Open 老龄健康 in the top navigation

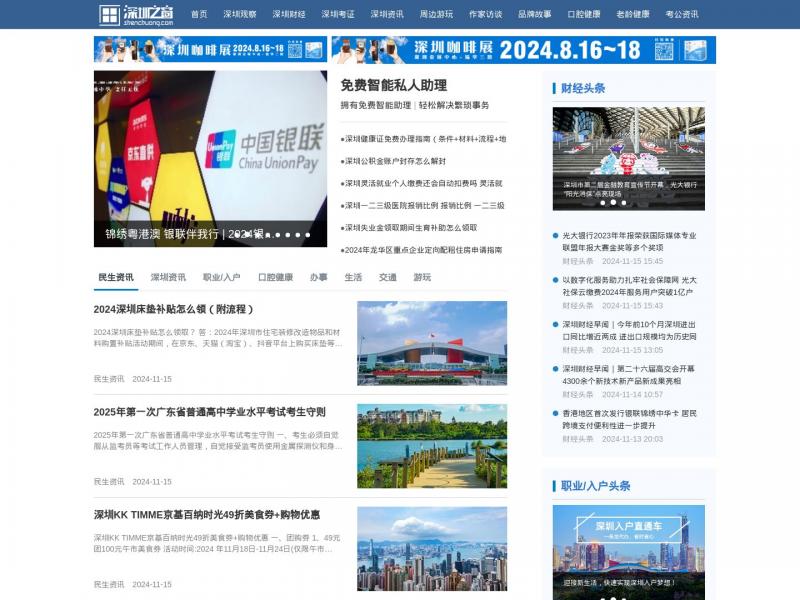(x=633, y=15)
